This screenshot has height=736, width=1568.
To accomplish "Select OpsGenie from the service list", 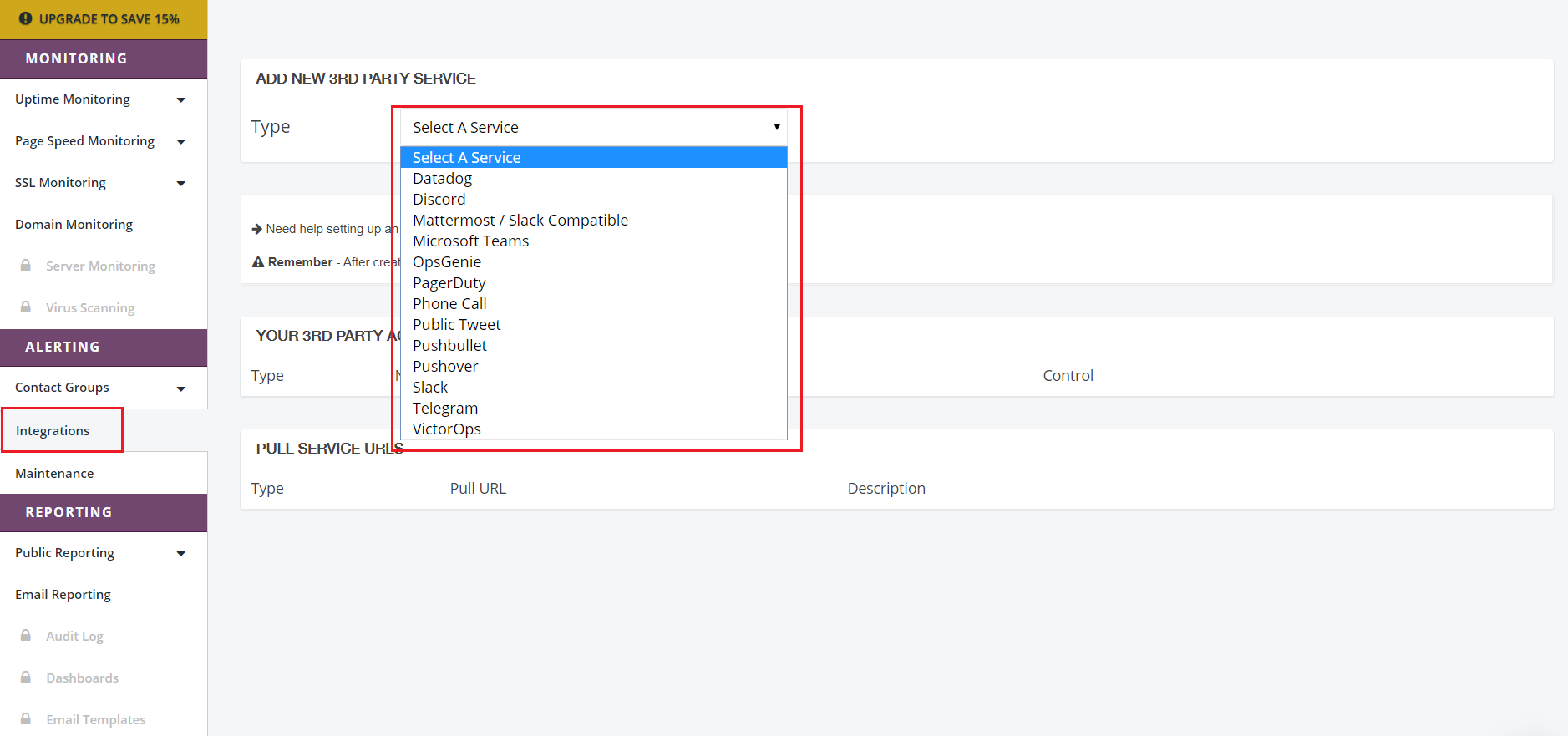I will pos(594,261).
